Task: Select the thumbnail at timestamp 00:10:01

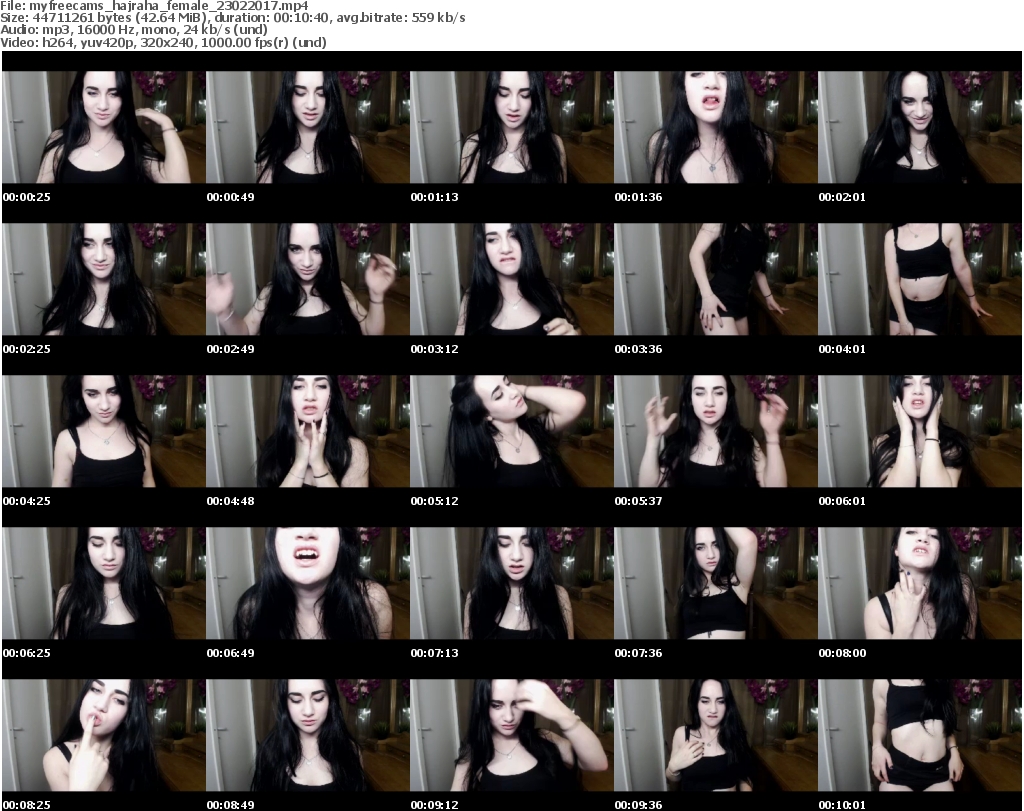Action: pos(920,735)
